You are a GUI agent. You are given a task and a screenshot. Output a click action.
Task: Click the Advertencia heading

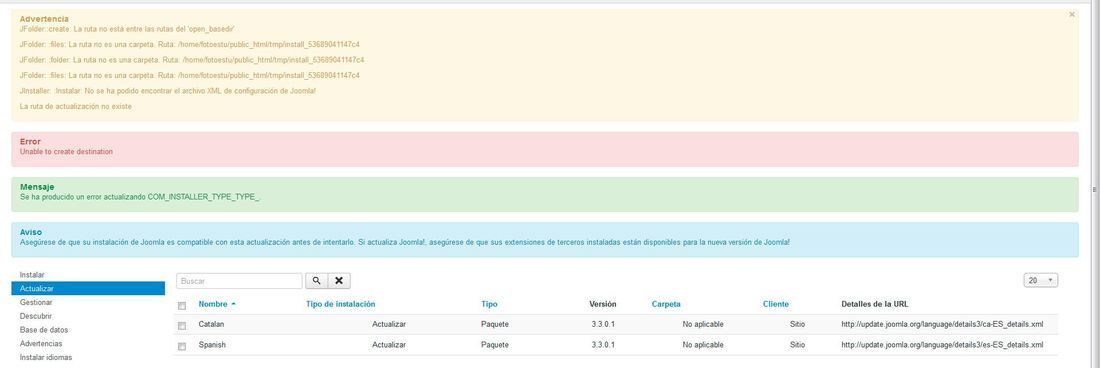coord(44,19)
